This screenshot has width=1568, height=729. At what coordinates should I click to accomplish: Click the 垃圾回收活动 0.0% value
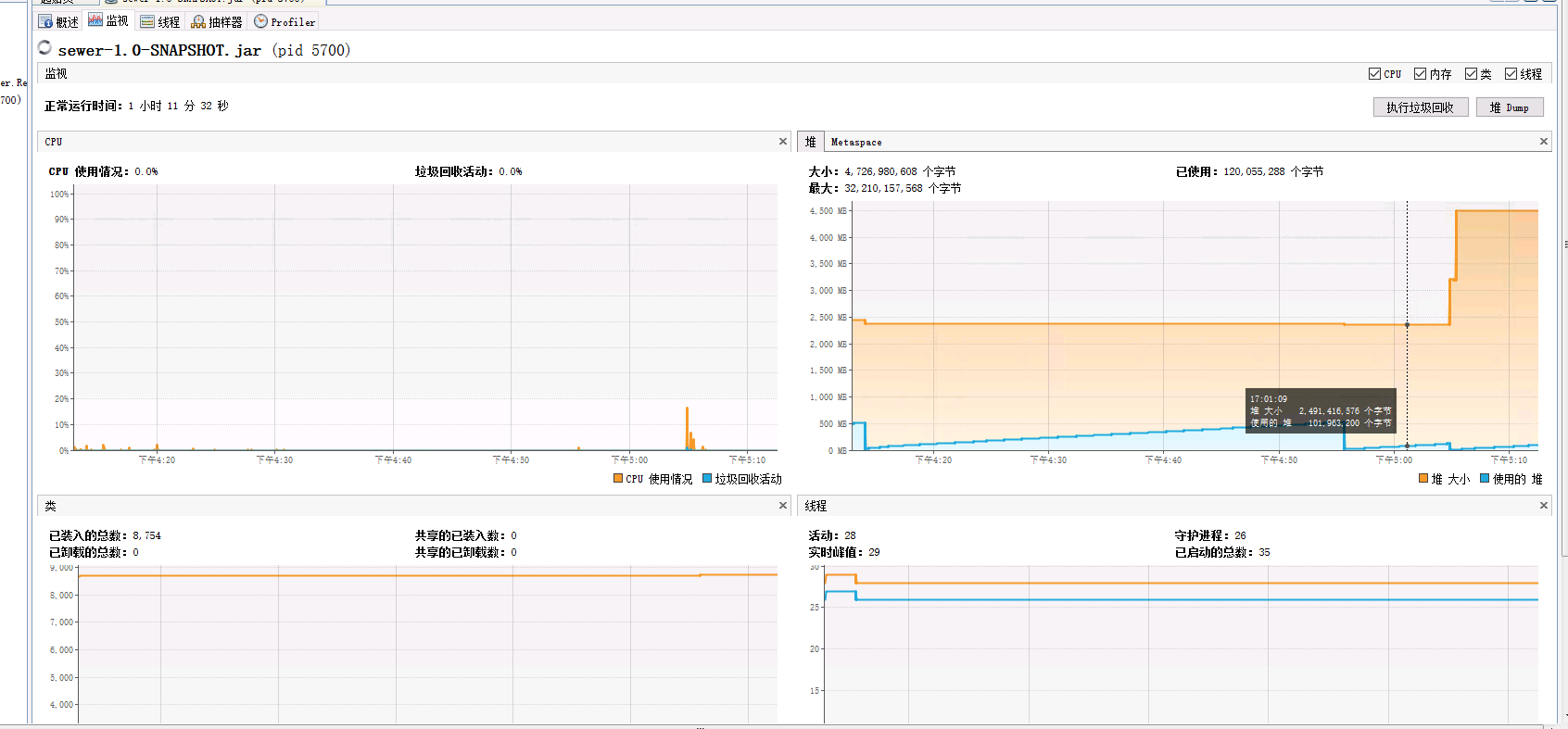click(511, 171)
